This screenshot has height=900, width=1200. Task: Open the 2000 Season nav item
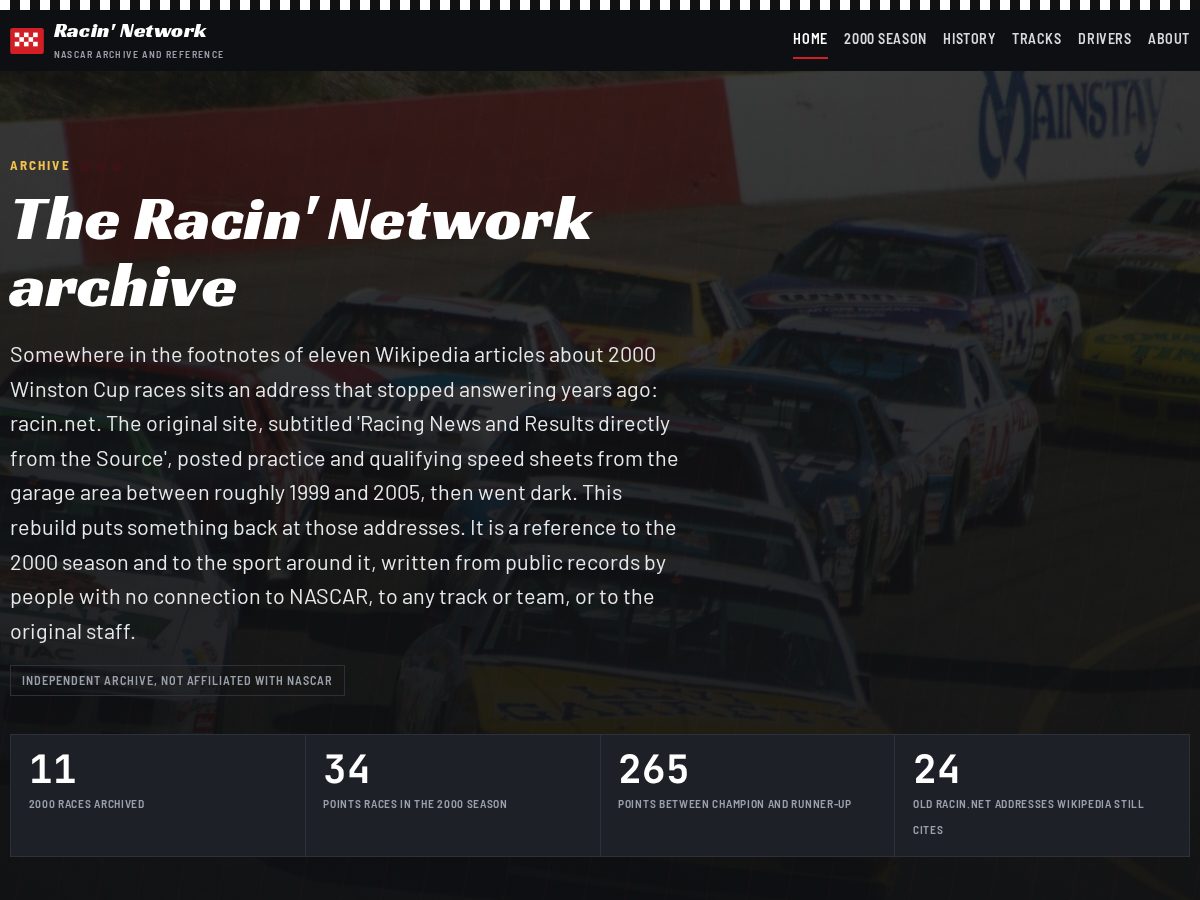pyautogui.click(x=885, y=39)
